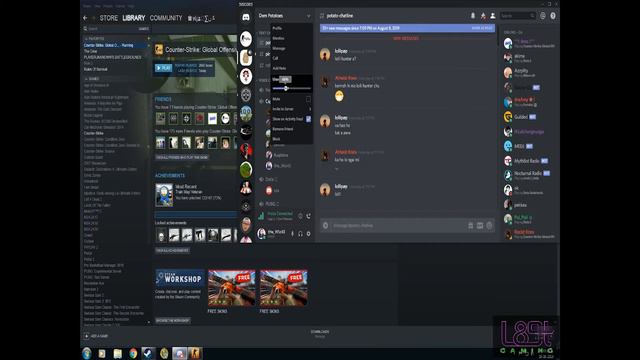Choose Add Note in context menu

(x=279, y=68)
